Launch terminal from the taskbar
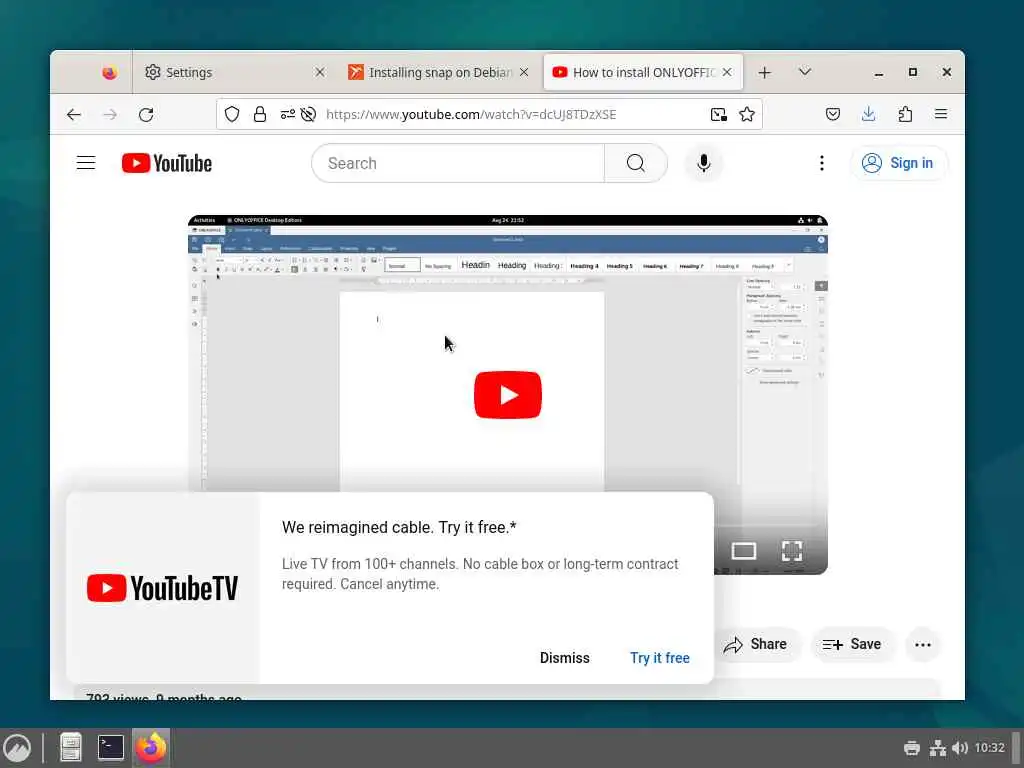This screenshot has width=1024, height=768. pos(110,748)
